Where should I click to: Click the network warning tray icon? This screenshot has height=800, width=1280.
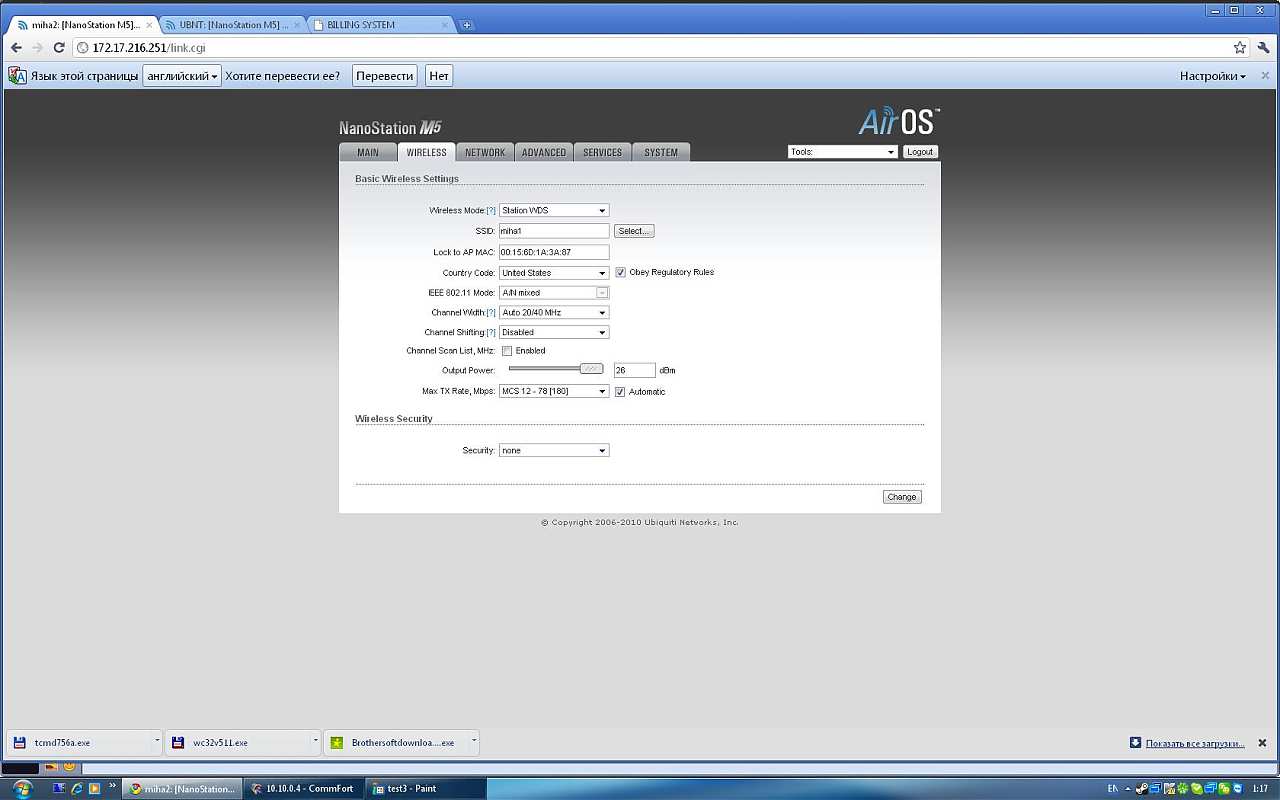tap(1169, 788)
